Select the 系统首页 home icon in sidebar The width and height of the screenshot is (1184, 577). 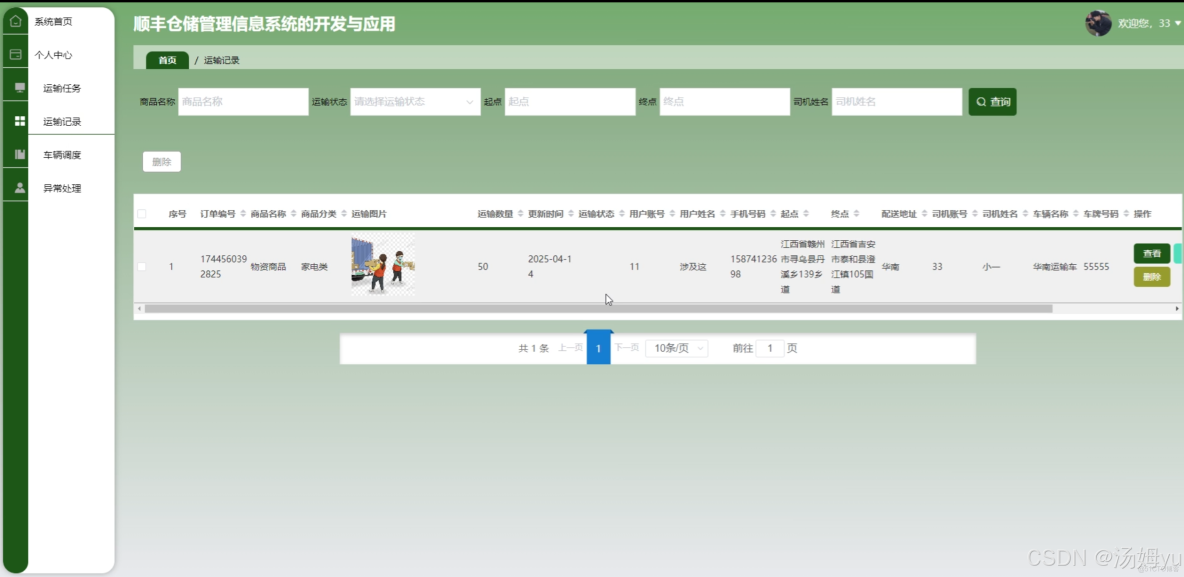tap(14, 20)
